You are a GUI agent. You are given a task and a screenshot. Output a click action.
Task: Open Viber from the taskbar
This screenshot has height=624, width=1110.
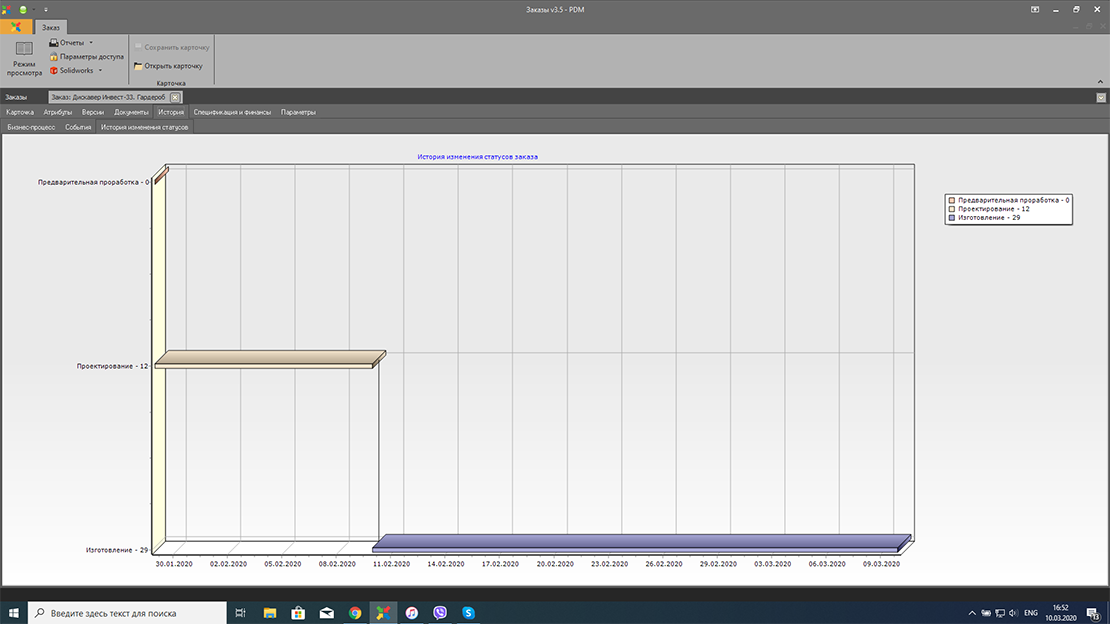pos(440,613)
